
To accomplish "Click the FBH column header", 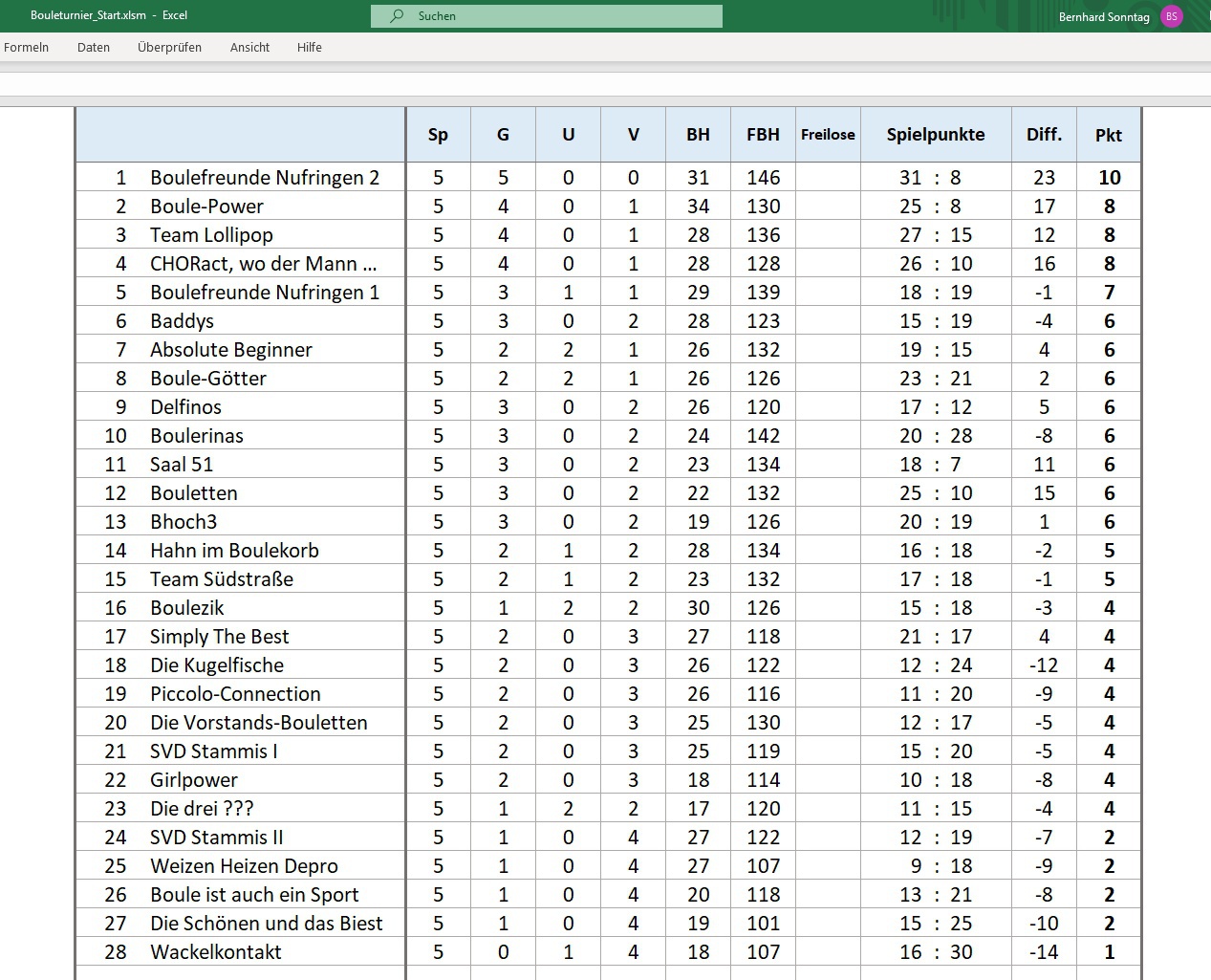I will 763,135.
